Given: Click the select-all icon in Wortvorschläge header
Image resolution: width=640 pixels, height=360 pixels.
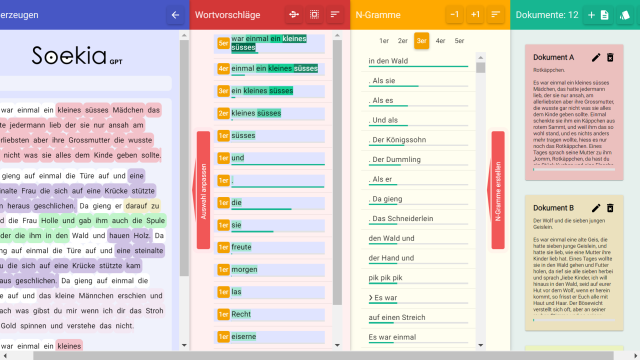Looking at the screenshot, I should (314, 15).
